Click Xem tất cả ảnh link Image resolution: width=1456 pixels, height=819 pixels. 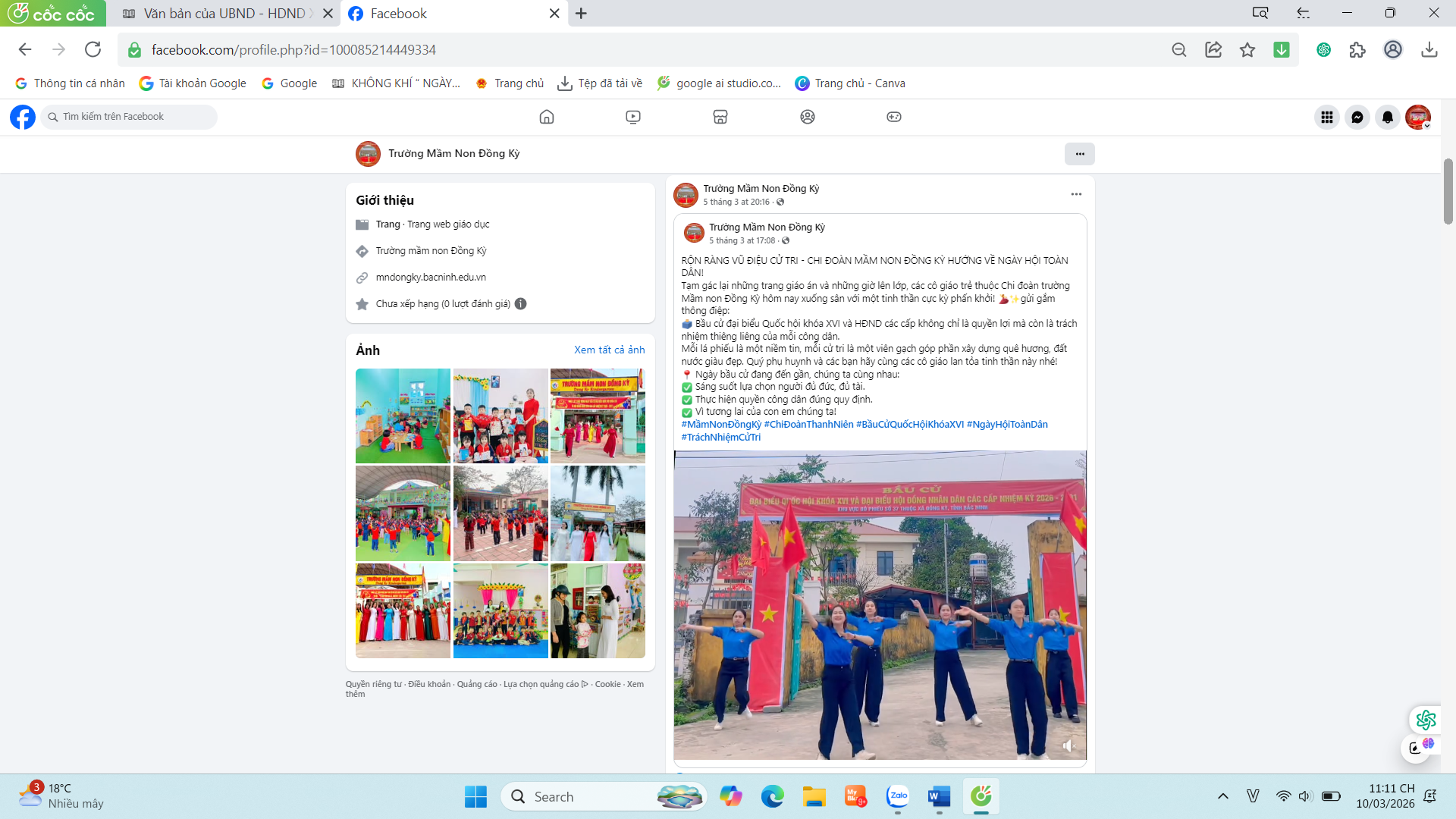(x=609, y=350)
